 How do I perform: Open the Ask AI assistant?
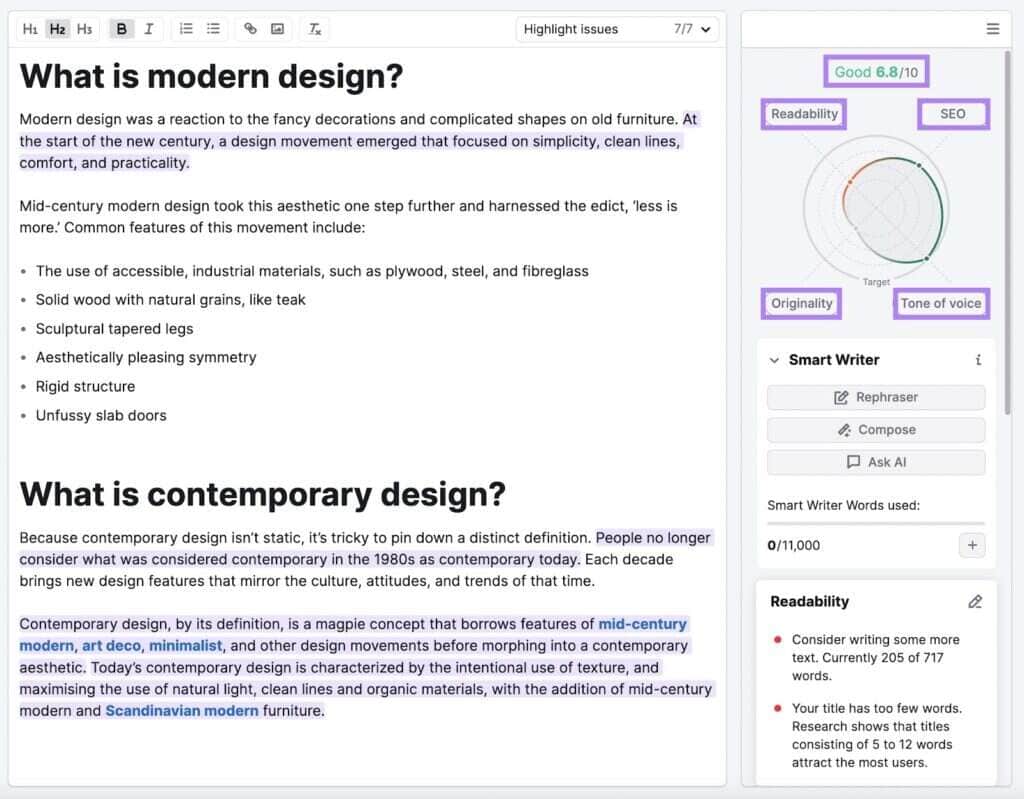875,462
